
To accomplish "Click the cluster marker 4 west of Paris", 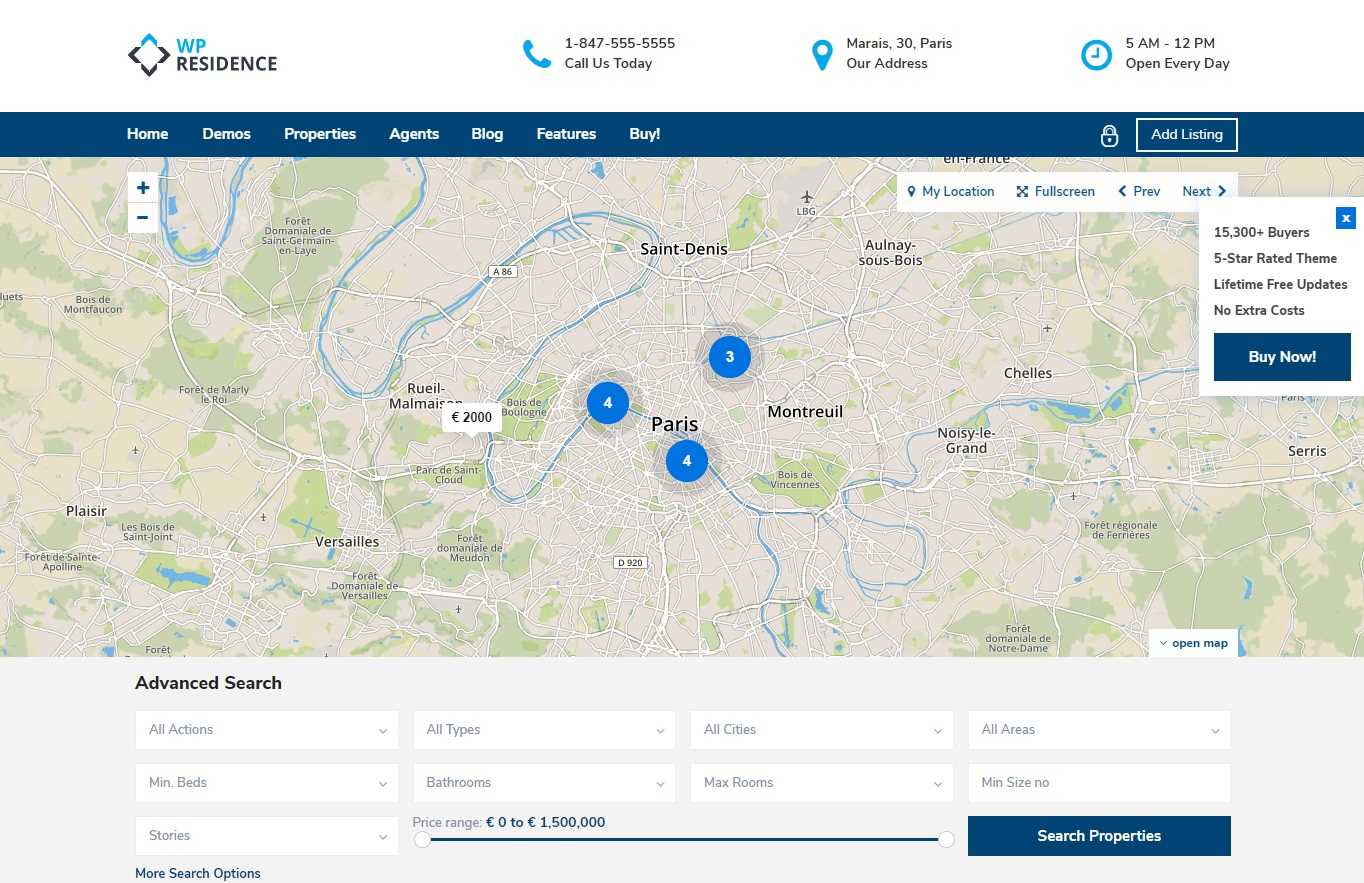I will 607,403.
